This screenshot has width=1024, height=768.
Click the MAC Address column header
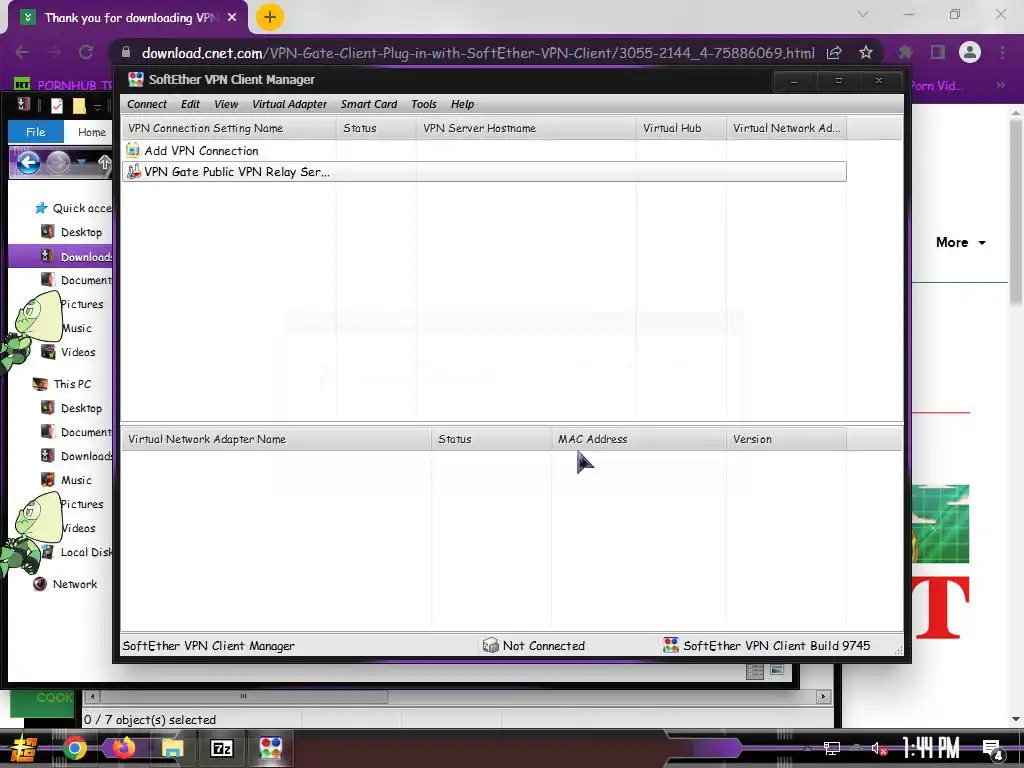(x=639, y=440)
